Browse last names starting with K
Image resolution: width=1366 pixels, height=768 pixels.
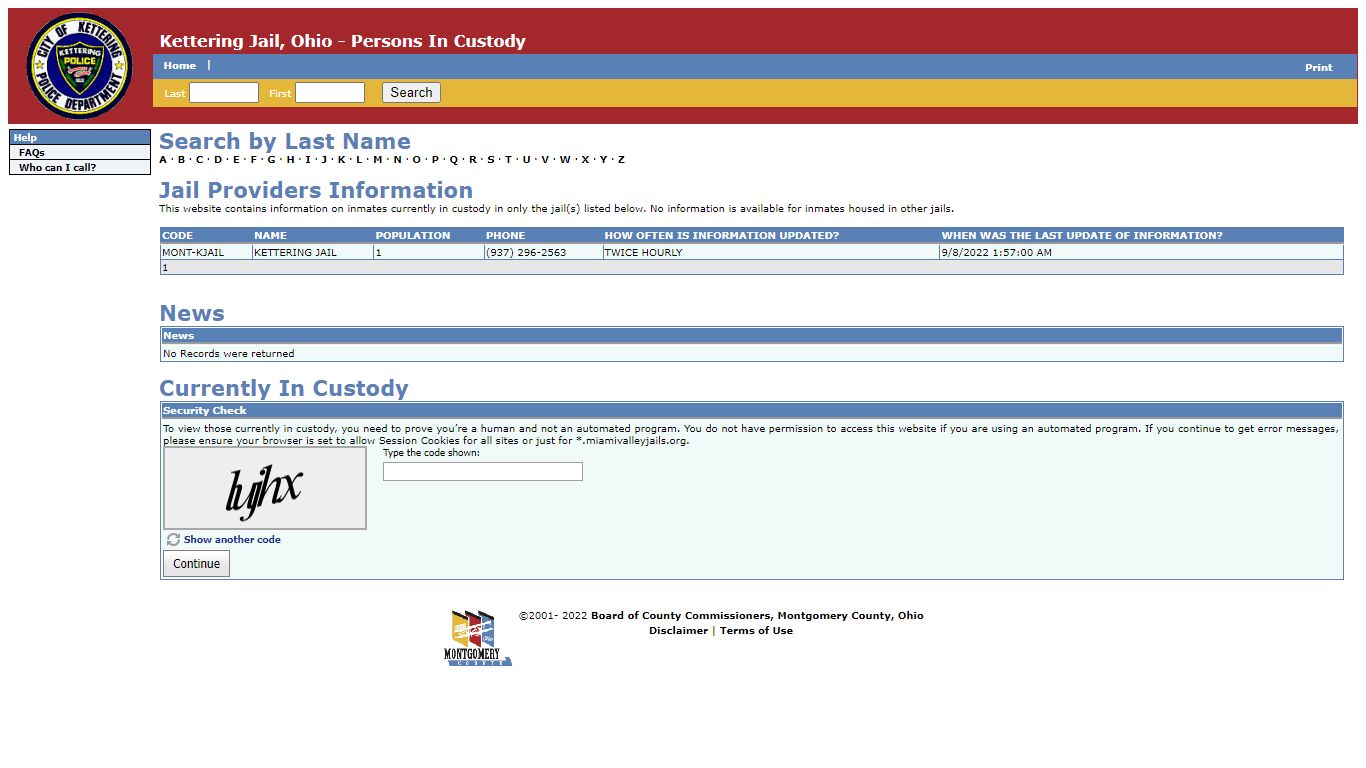pos(341,160)
